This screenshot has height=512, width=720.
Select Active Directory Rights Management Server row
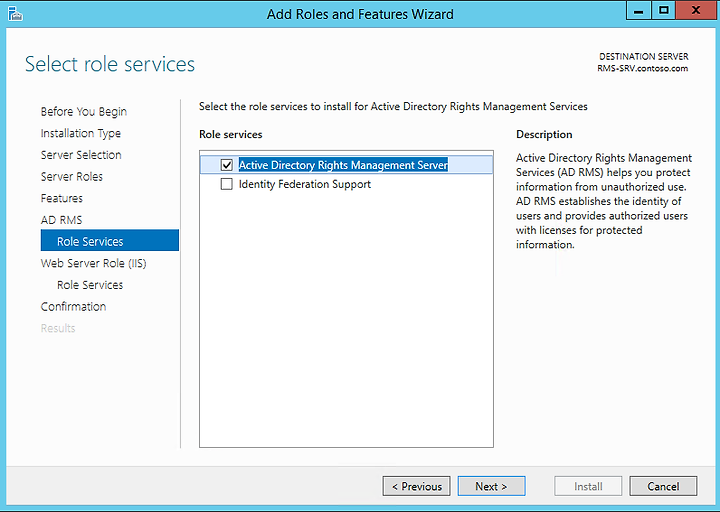click(x=346, y=165)
